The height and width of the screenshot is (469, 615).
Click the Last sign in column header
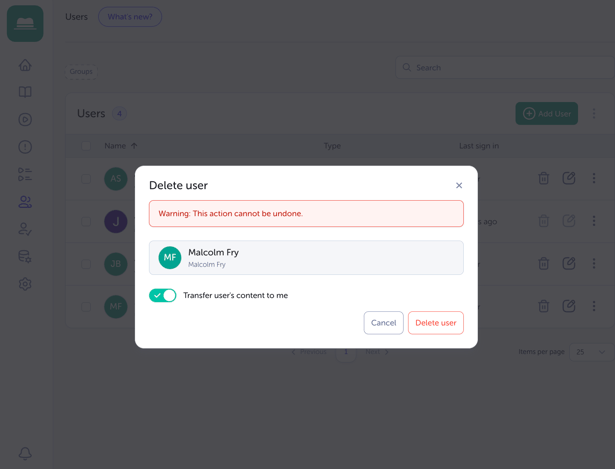pos(479,146)
